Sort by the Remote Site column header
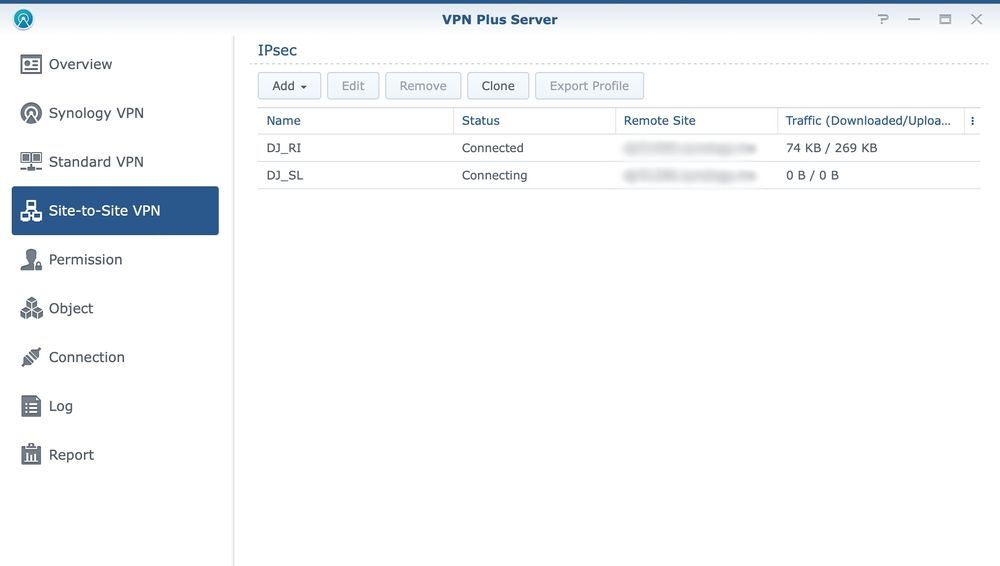Screen dimensions: 1000x566 (x=696, y=121)
